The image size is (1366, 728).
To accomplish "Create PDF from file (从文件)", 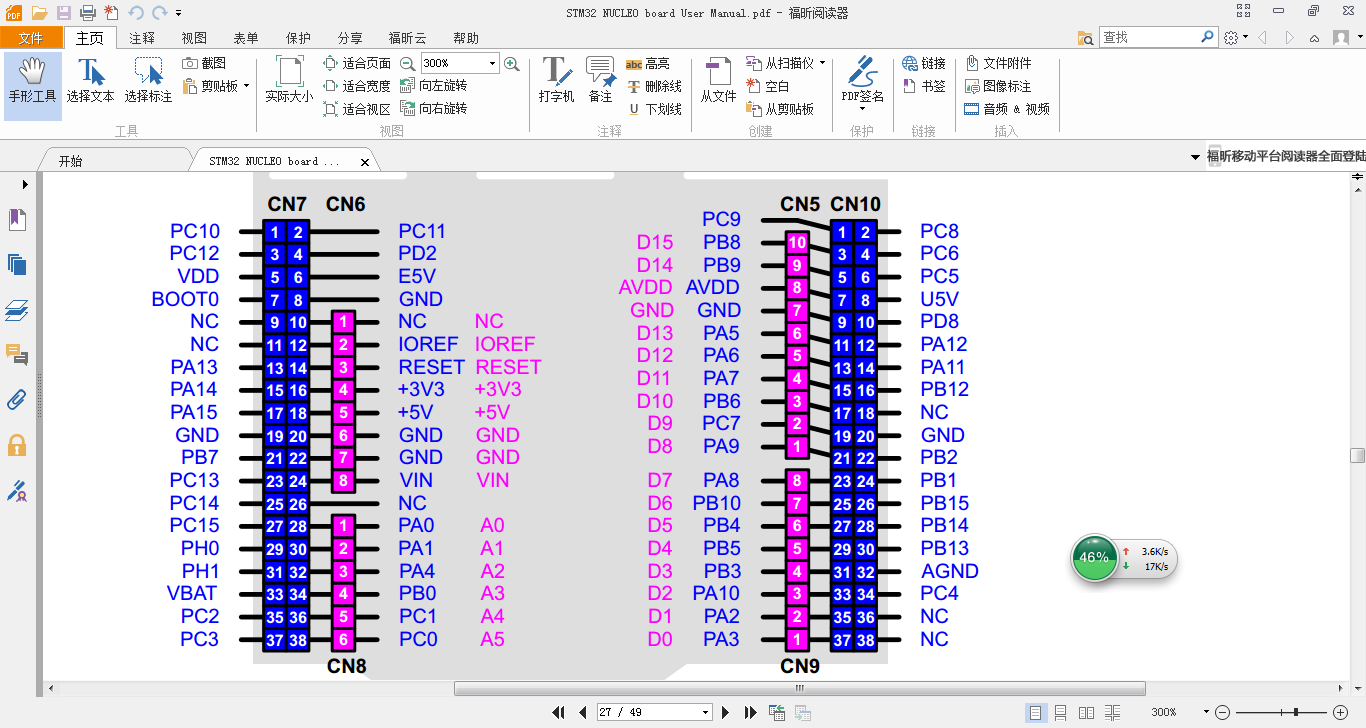I will [x=718, y=81].
